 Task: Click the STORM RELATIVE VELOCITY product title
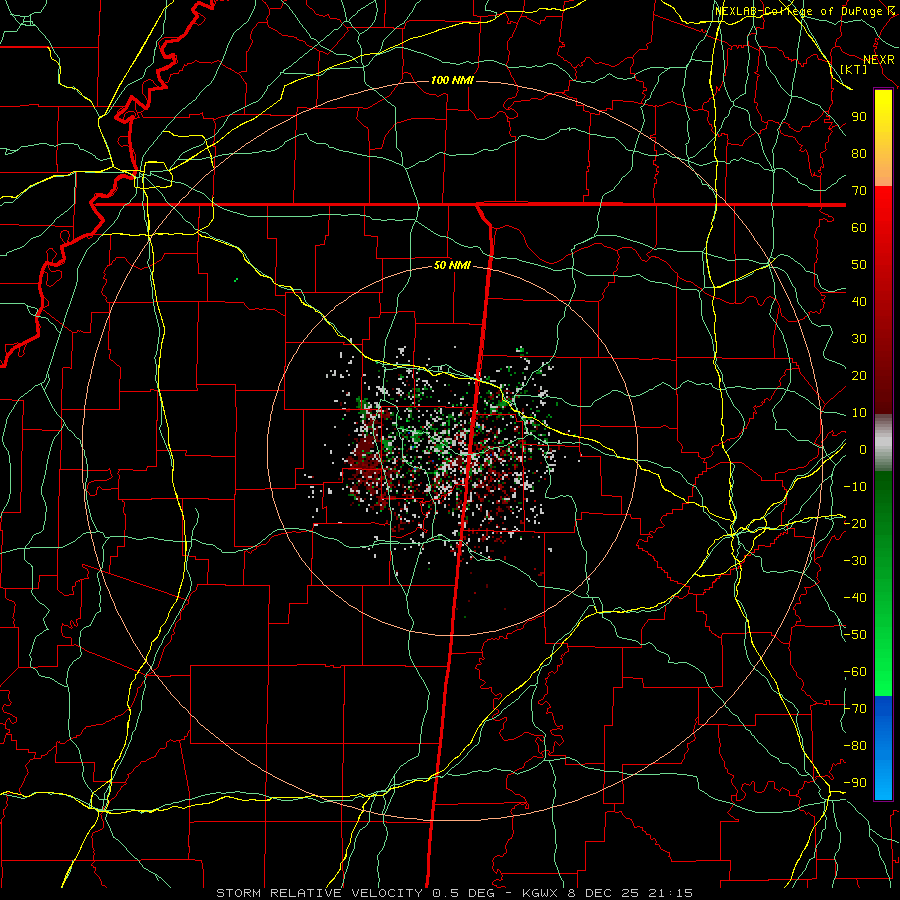click(319, 893)
